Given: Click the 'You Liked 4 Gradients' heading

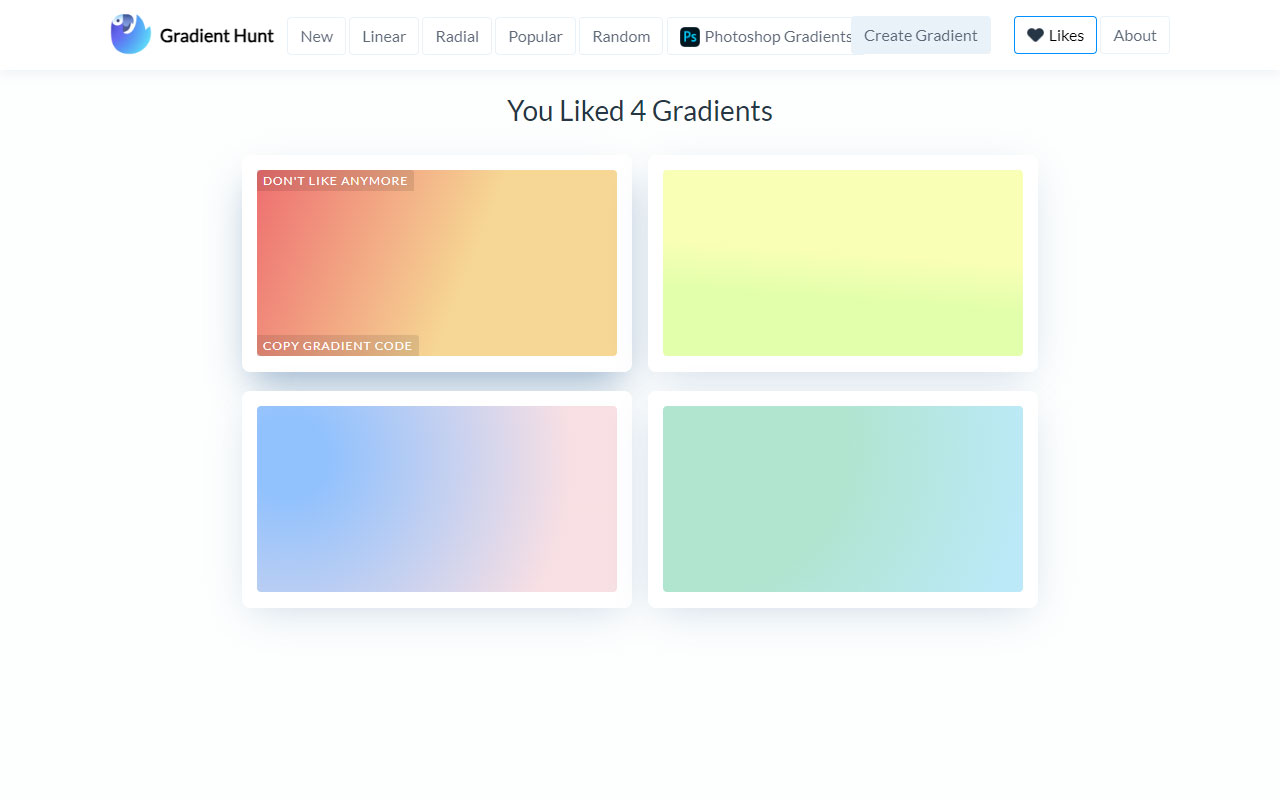Looking at the screenshot, I should coord(639,111).
